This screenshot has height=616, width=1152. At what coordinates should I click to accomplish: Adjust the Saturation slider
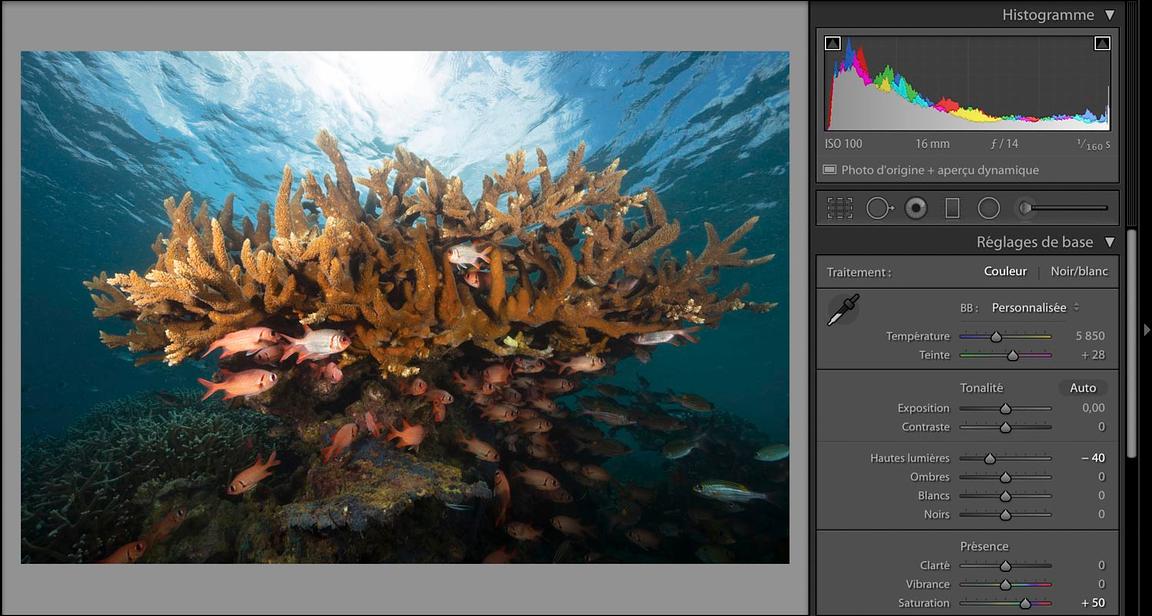[1005, 603]
